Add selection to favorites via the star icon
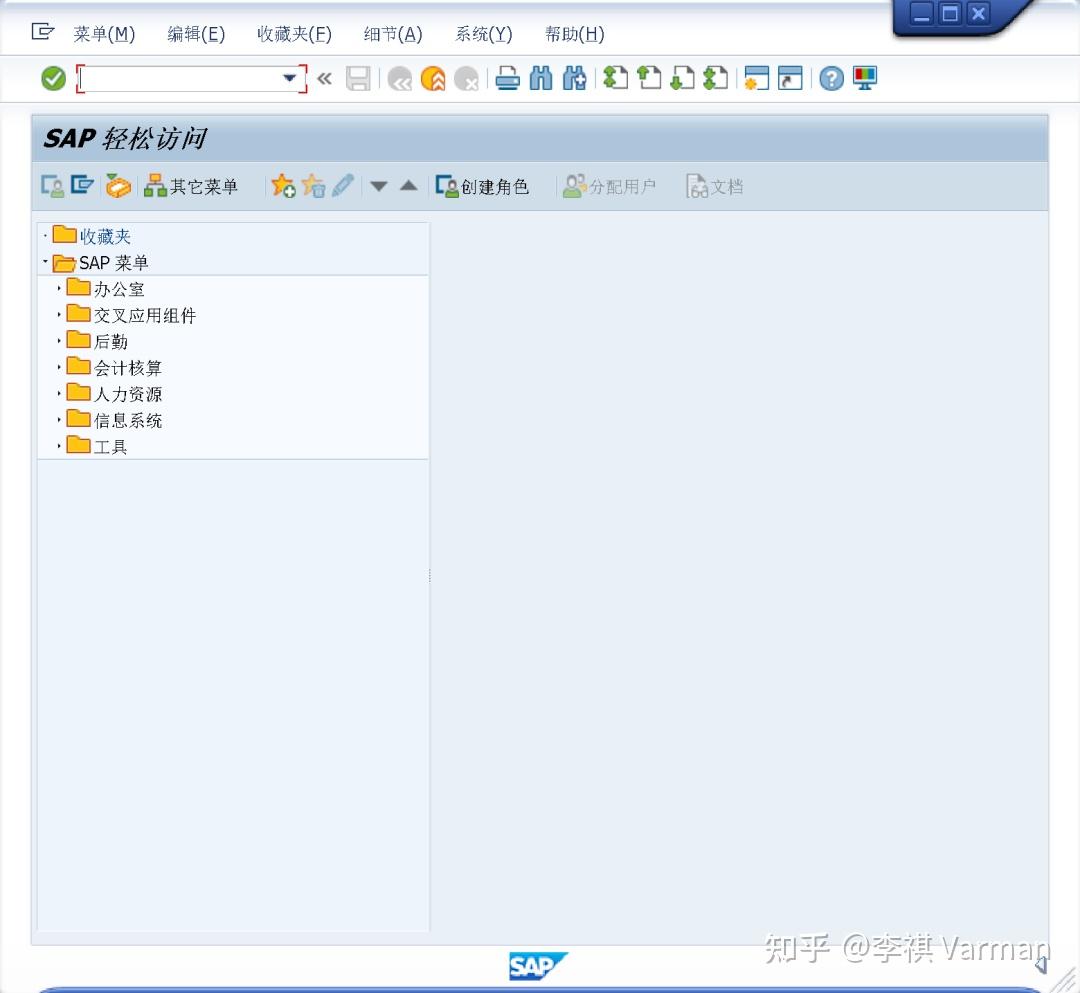 coord(281,186)
